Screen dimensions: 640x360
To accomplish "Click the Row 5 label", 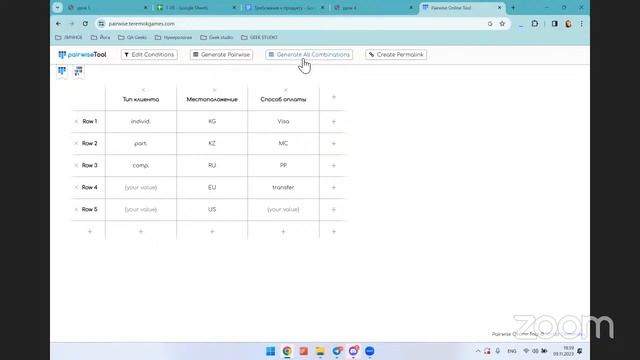I will pos(90,210).
